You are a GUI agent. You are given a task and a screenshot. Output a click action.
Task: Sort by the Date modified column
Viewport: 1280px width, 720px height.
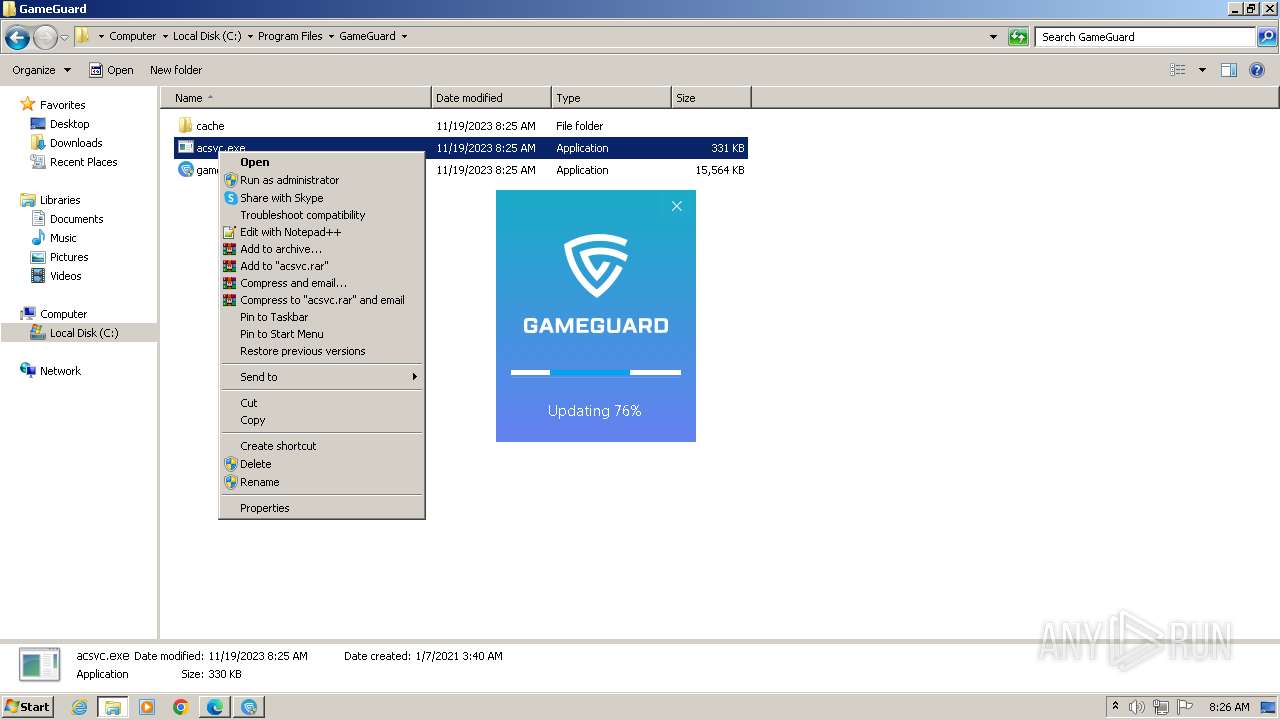click(491, 98)
